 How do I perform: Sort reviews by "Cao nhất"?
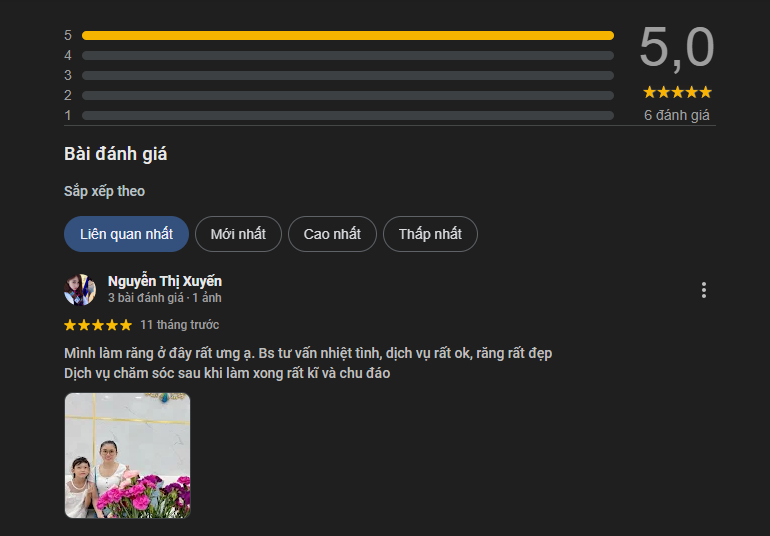point(332,234)
